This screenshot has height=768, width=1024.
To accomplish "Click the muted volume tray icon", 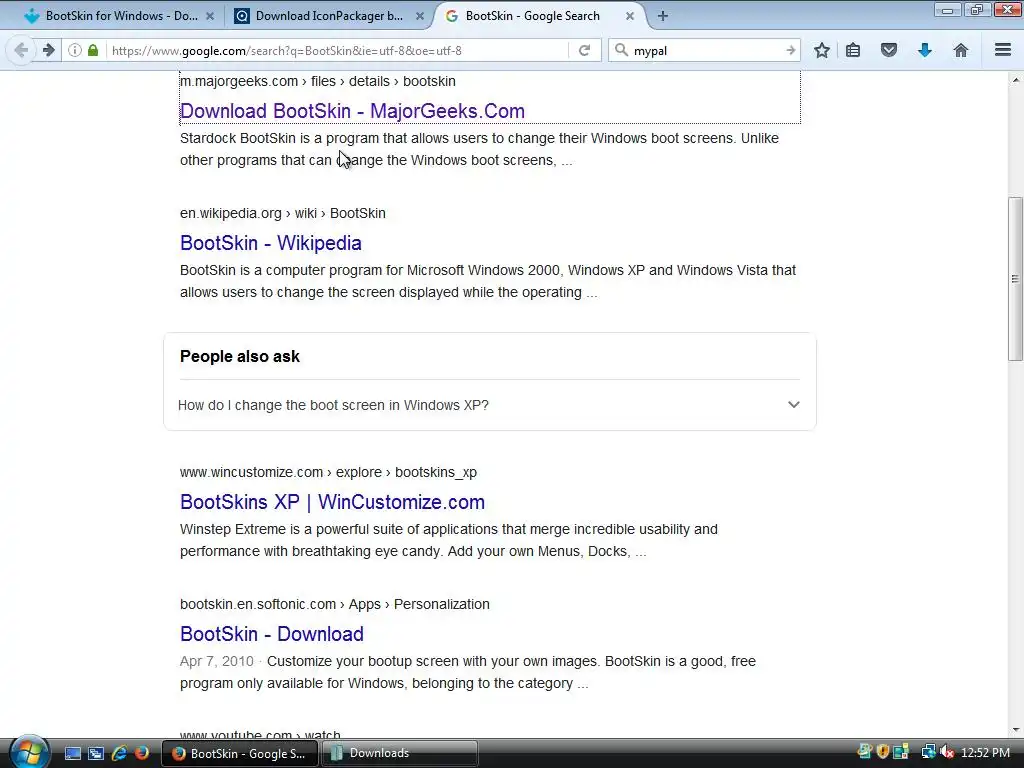I will (x=947, y=752).
